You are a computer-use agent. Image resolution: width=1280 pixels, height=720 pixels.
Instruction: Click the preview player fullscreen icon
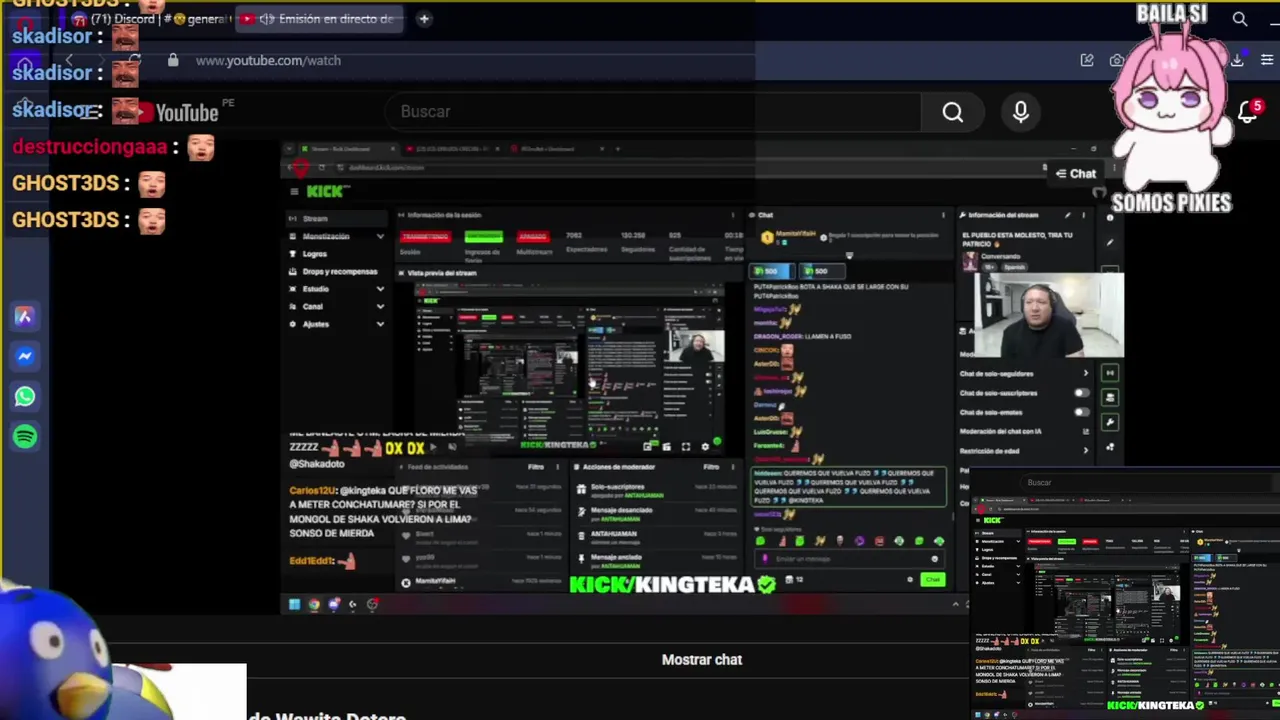686,447
